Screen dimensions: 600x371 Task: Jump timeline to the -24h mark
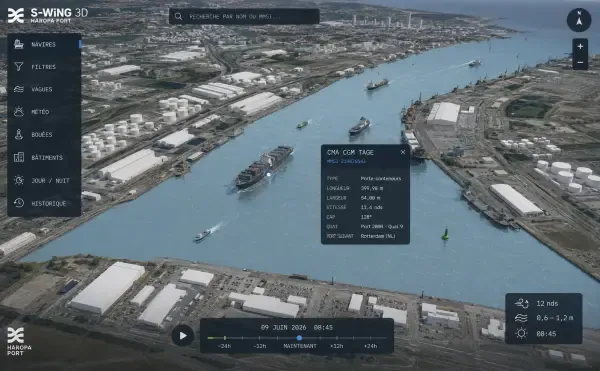(224, 346)
